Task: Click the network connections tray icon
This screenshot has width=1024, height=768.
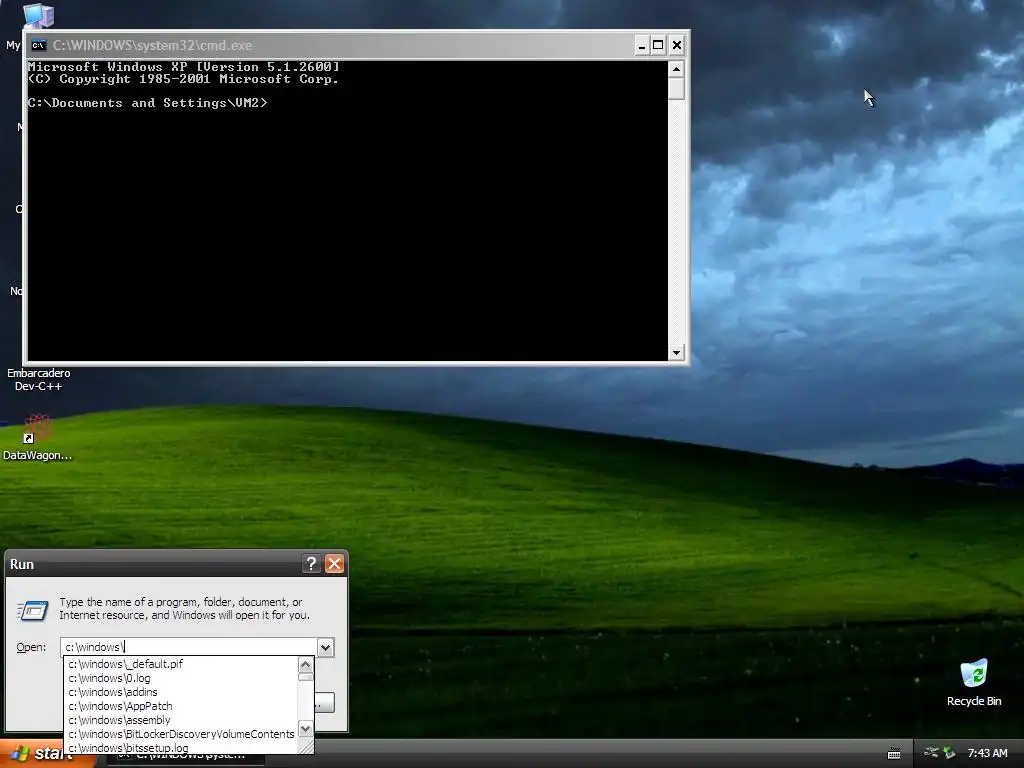Action: pos(931,752)
